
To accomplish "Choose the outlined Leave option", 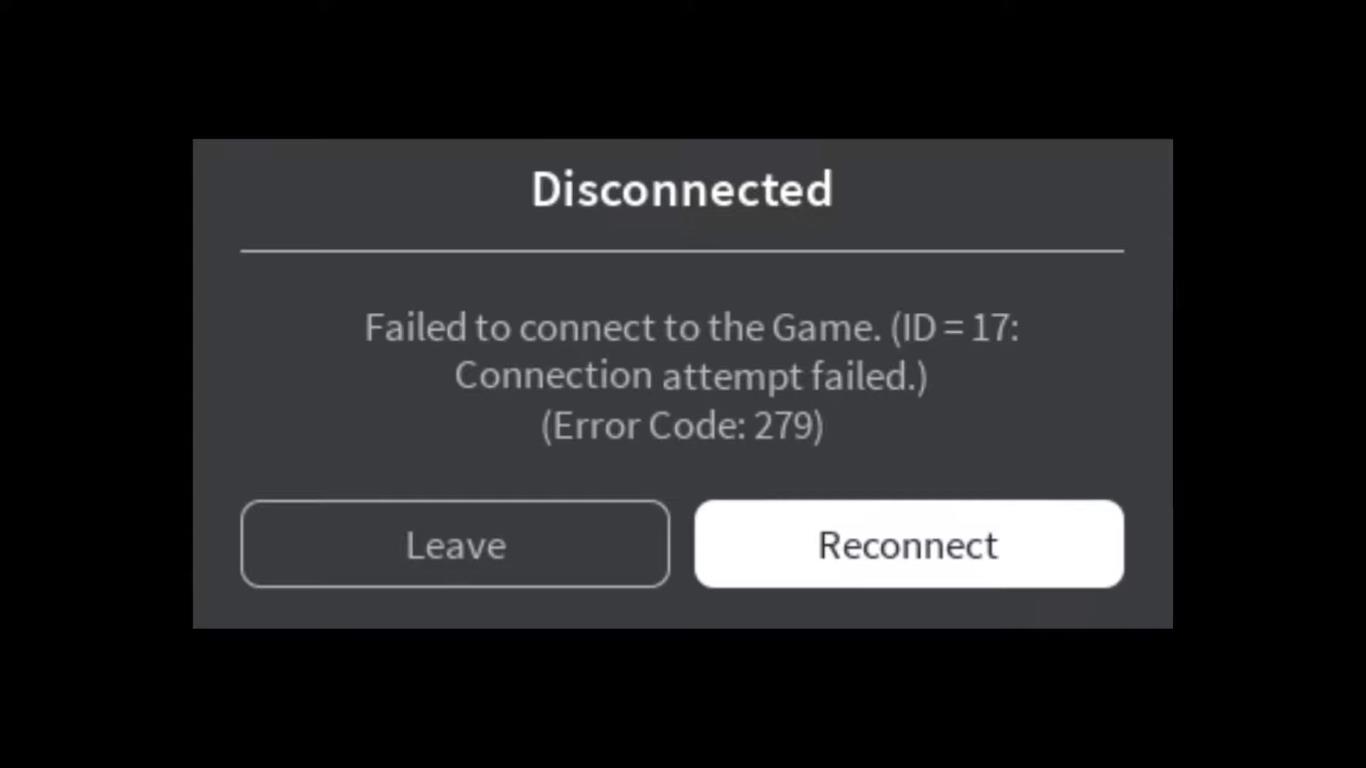I will pos(455,544).
